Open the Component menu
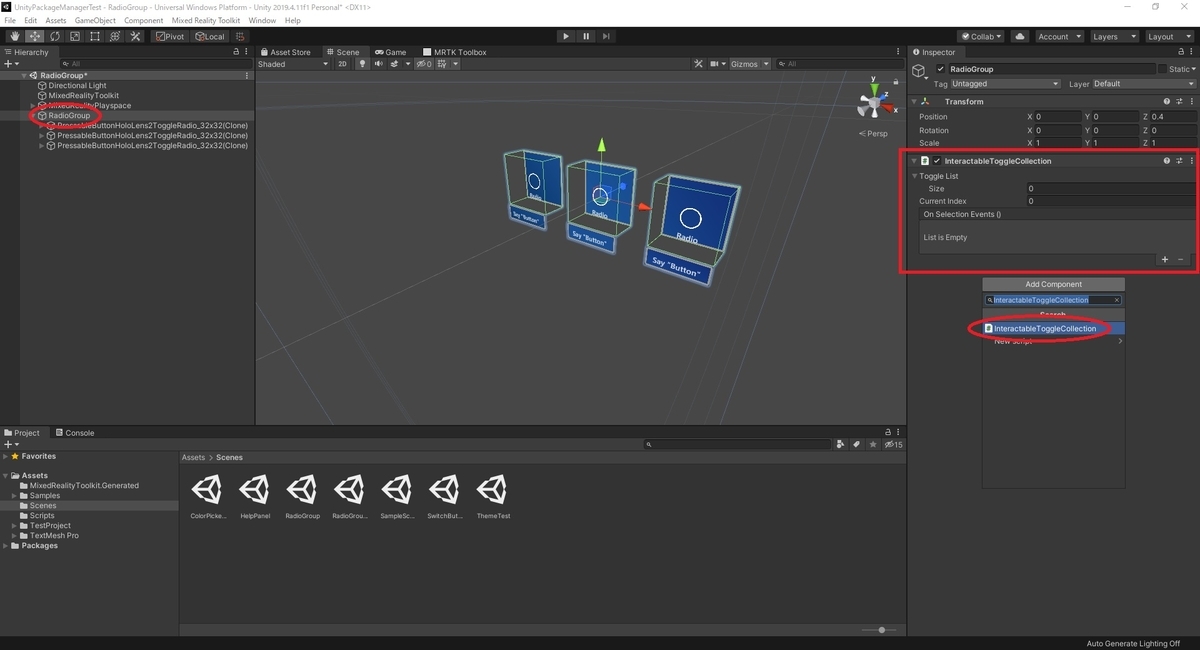This screenshot has height=650, width=1200. click(144, 20)
